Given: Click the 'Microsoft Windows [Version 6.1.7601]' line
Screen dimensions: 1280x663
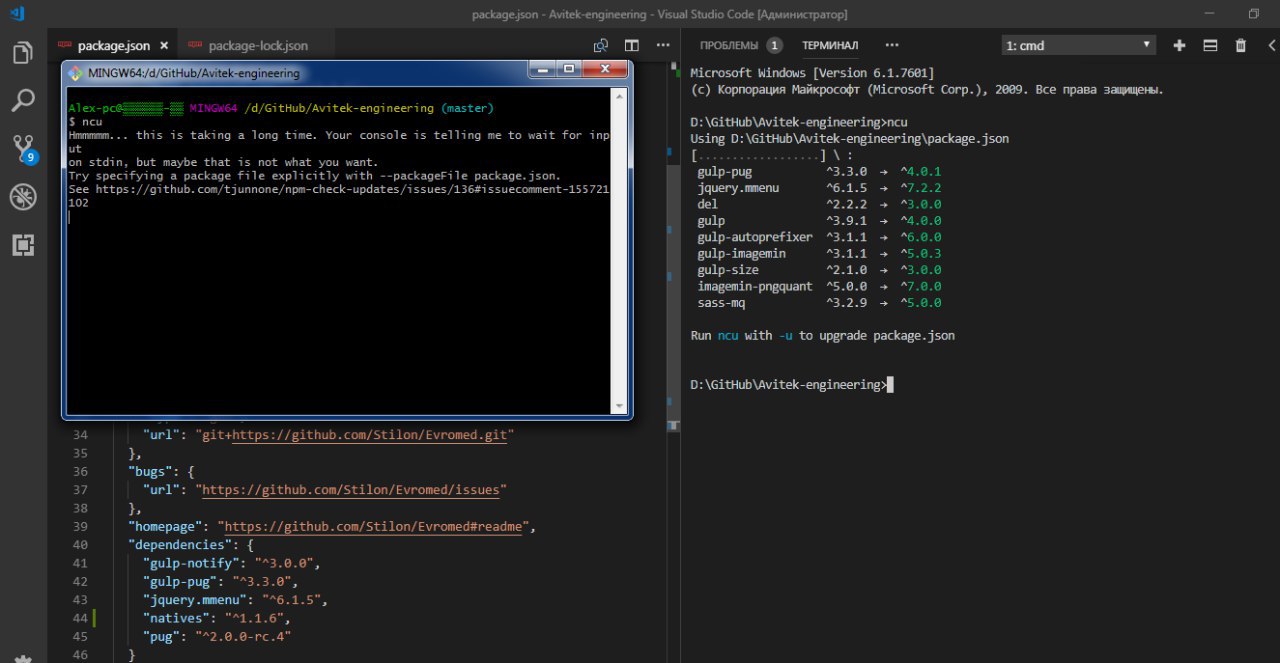Looking at the screenshot, I should tap(812, 73).
